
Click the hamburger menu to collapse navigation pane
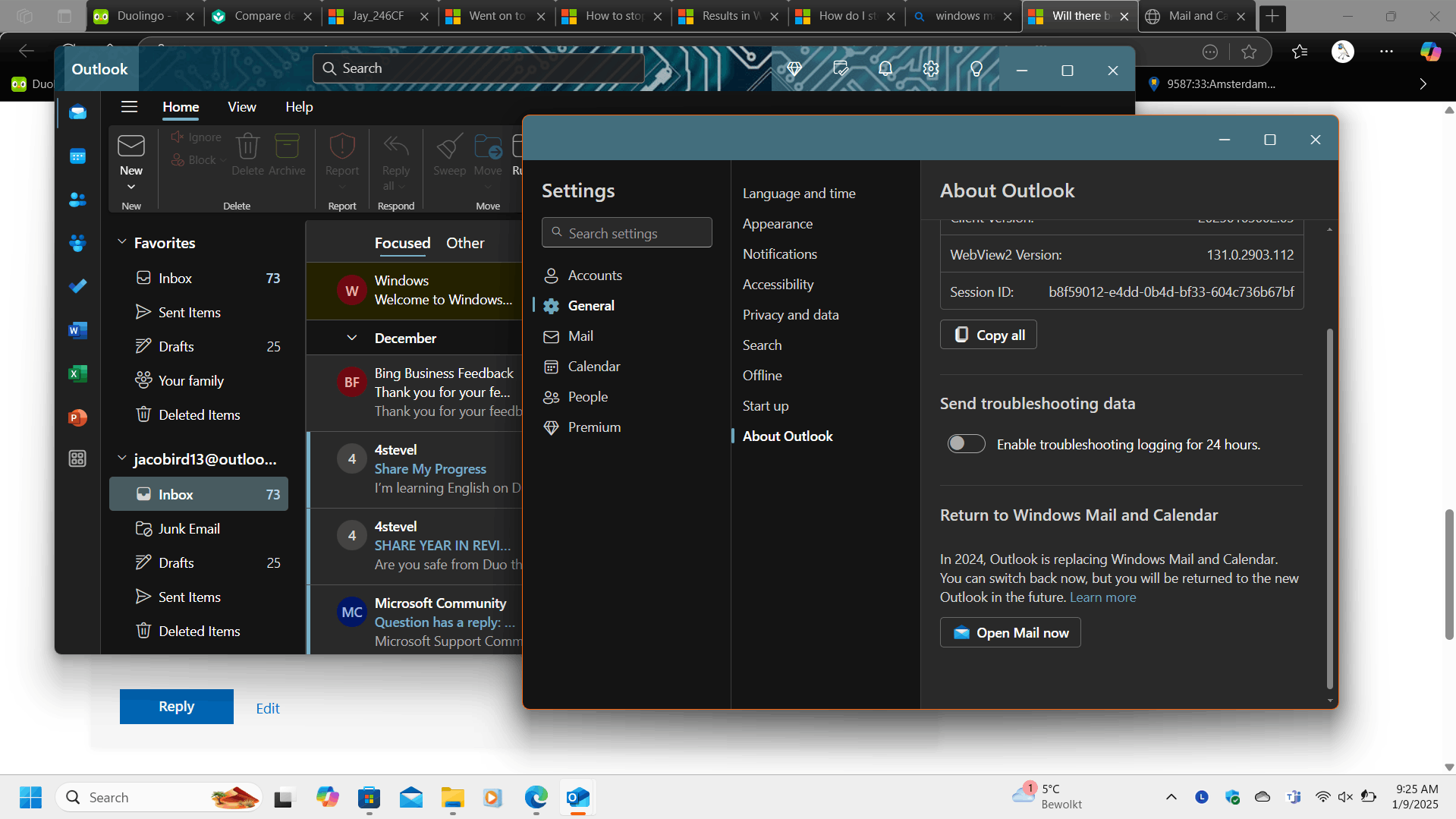click(x=130, y=107)
